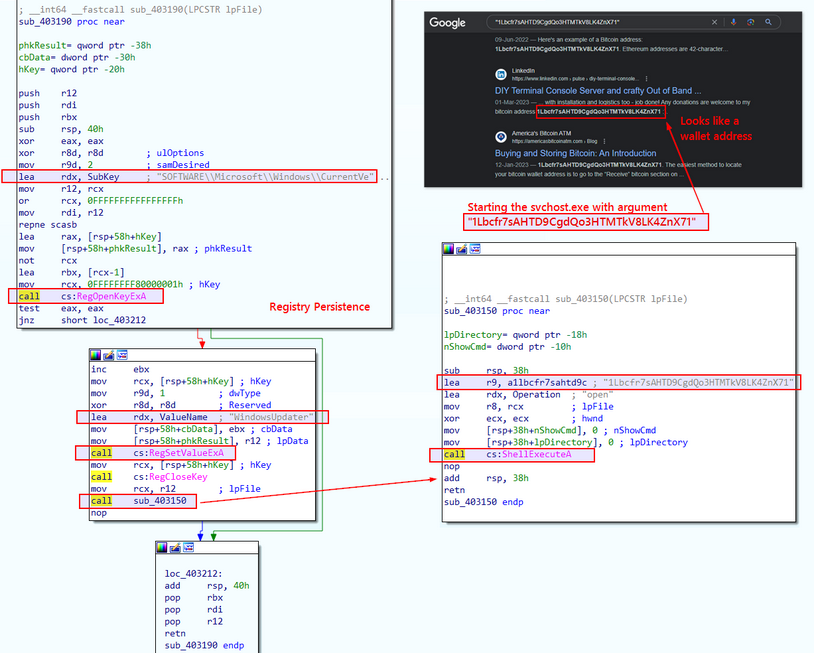814x653 pixels.
Task: Click 'call cs:RegCloseKey' instruction
Action: pos(149,477)
